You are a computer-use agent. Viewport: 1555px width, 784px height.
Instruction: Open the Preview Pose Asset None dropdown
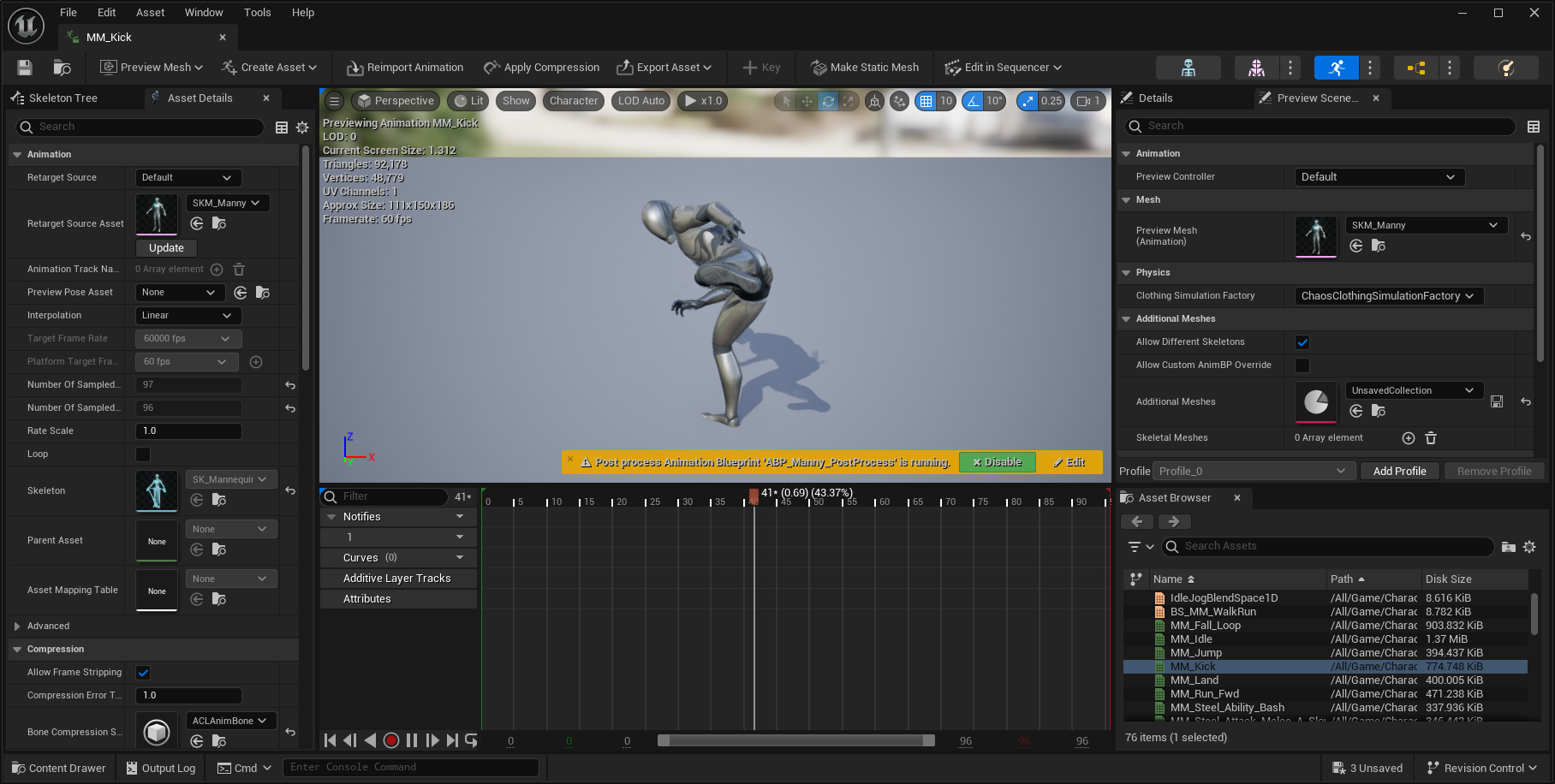[180, 293]
